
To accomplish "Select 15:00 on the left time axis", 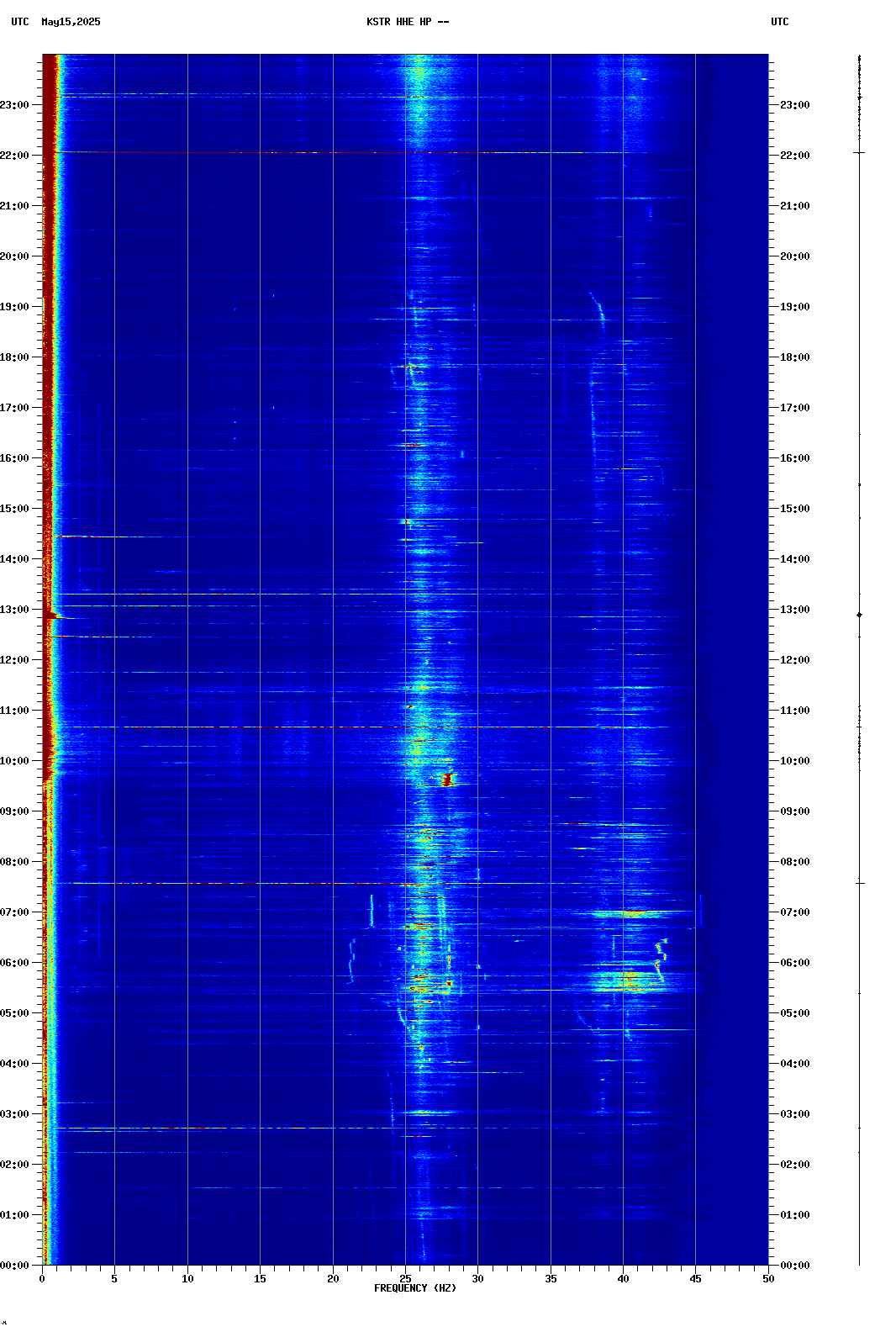I will (14, 509).
